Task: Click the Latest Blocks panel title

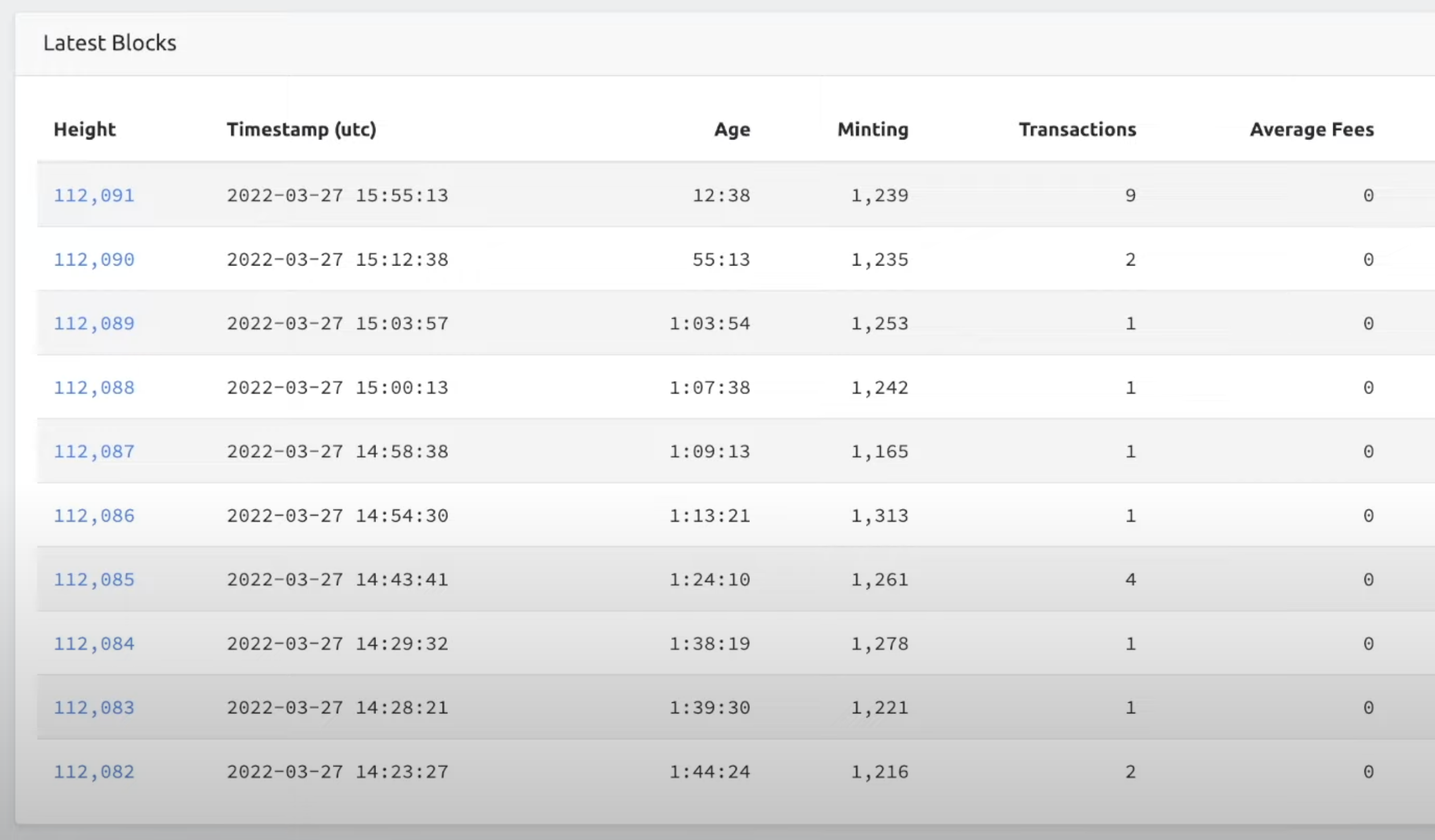Action: (110, 43)
